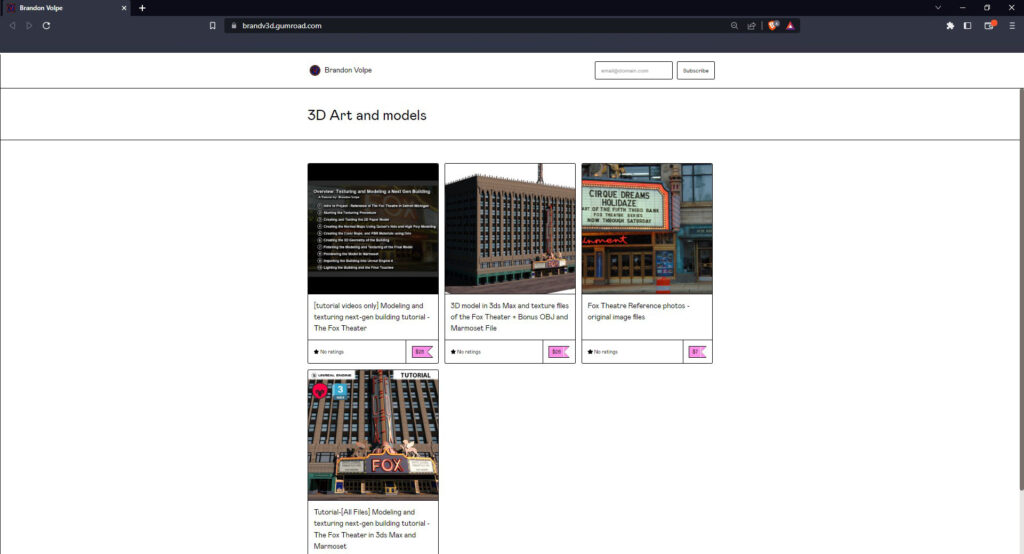This screenshot has height=554, width=1024.
Task: Open the Cirque Dreams Holidaze marquee thumbnail
Action: pyautogui.click(x=647, y=228)
